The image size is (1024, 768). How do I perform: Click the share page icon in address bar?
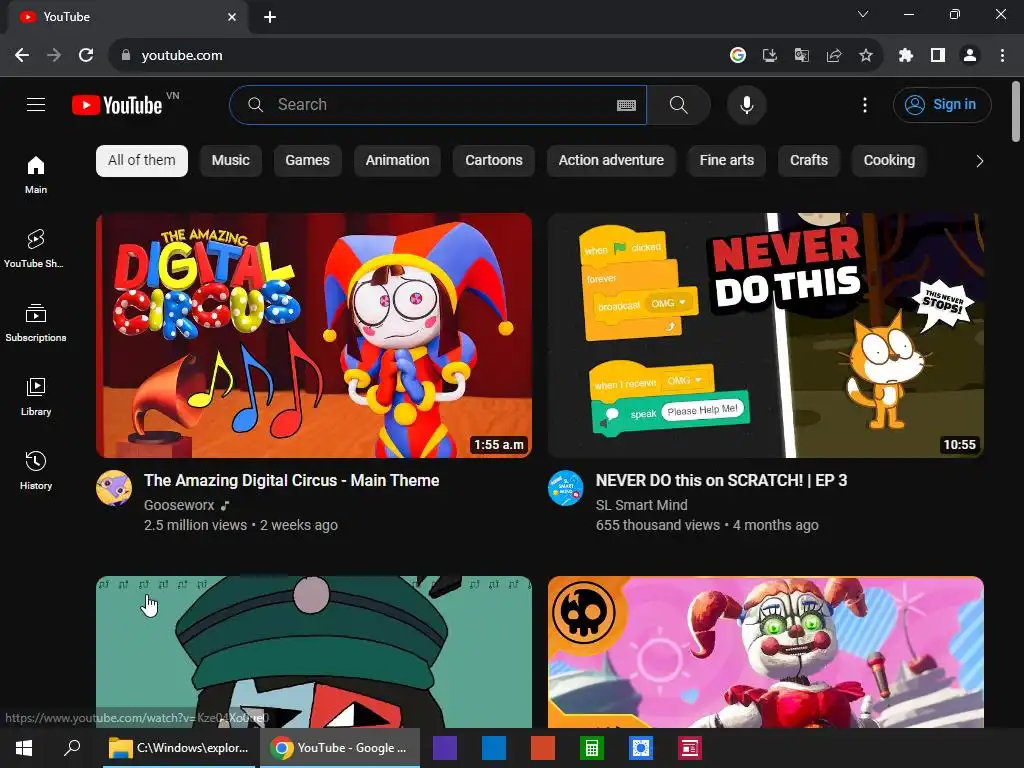834,56
